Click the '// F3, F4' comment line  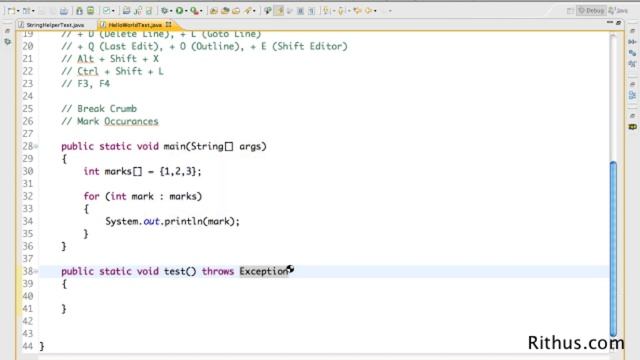click(86, 84)
